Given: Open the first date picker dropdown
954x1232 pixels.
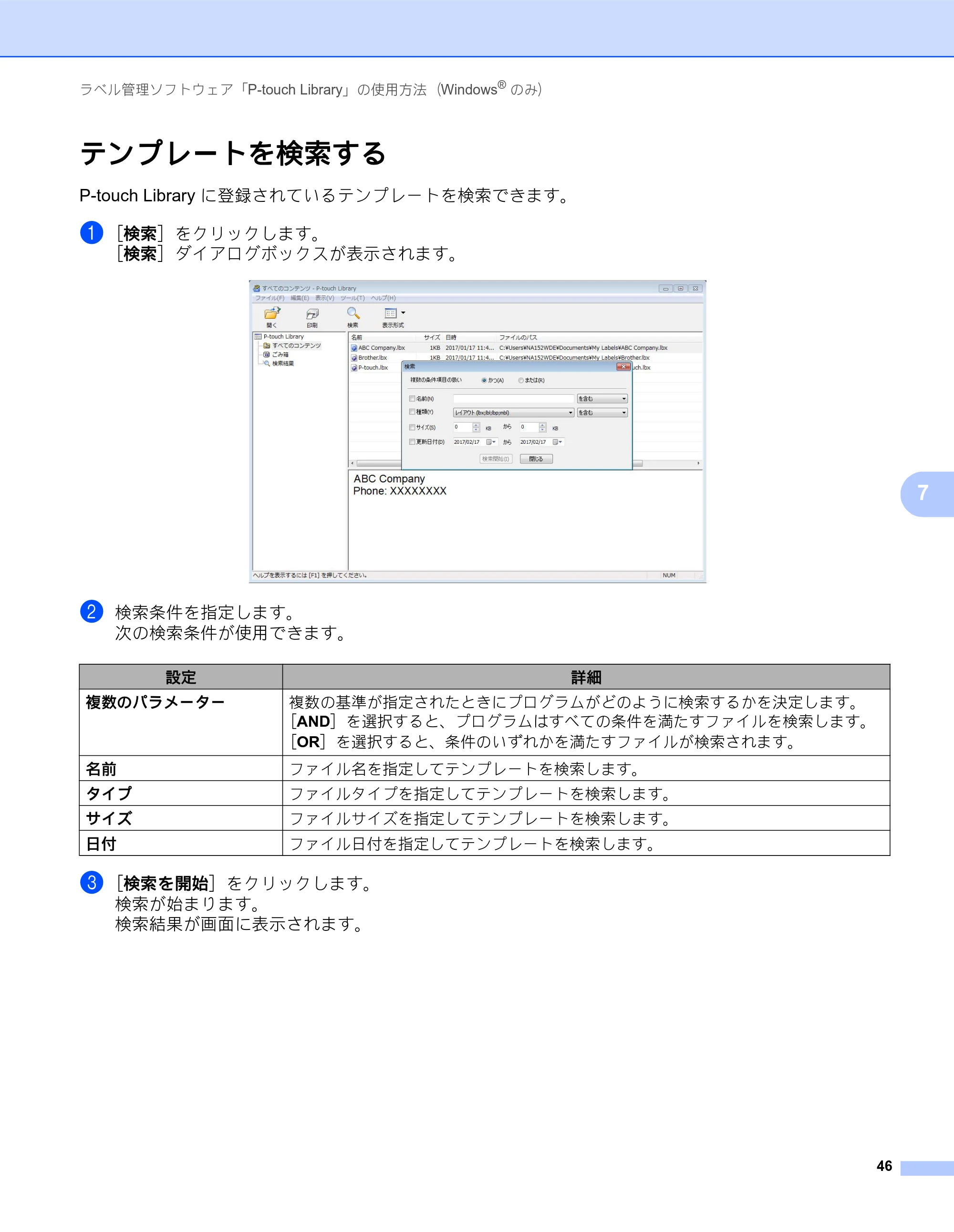Looking at the screenshot, I should tap(491, 442).
